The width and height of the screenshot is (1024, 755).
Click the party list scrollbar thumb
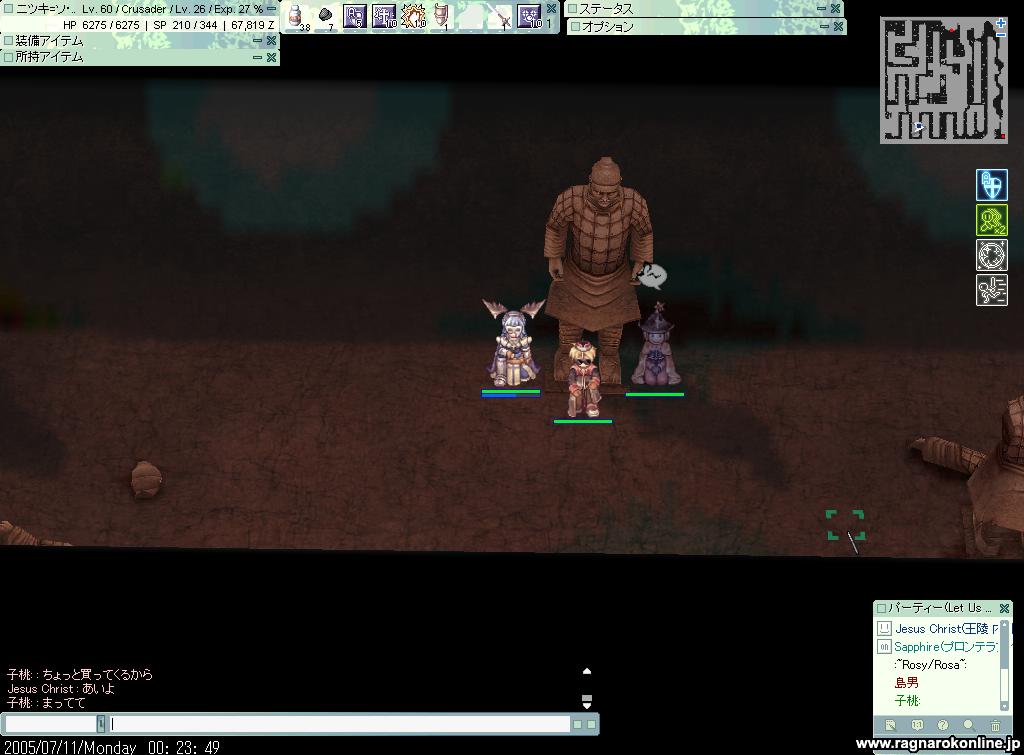pos(1004,647)
